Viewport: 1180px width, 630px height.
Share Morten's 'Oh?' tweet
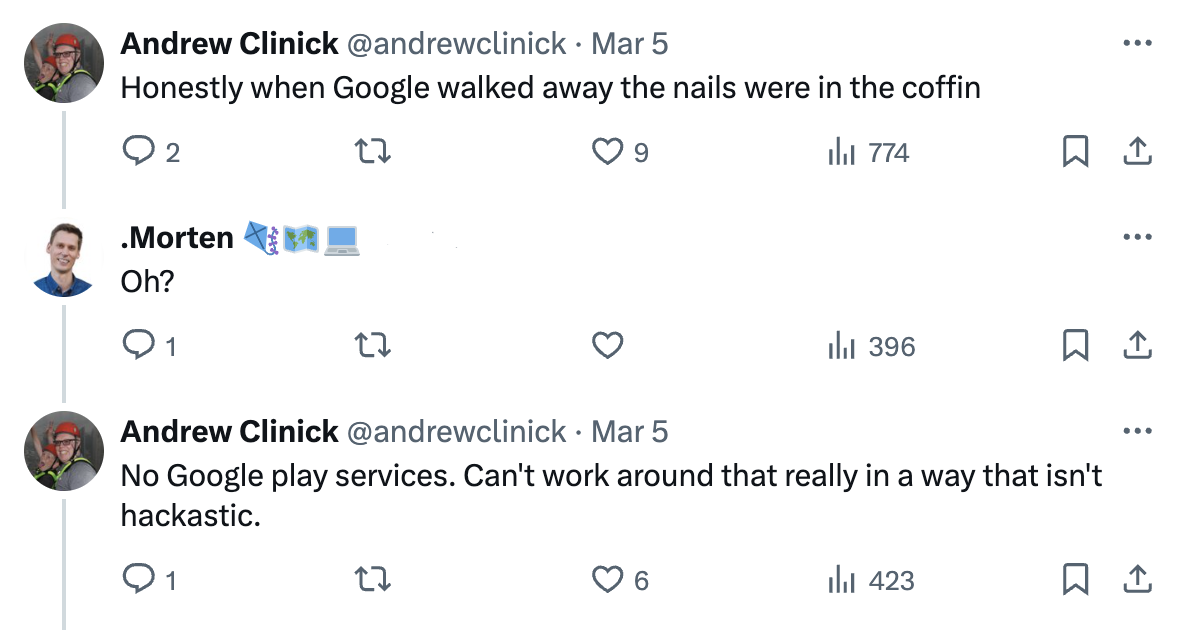1137,346
